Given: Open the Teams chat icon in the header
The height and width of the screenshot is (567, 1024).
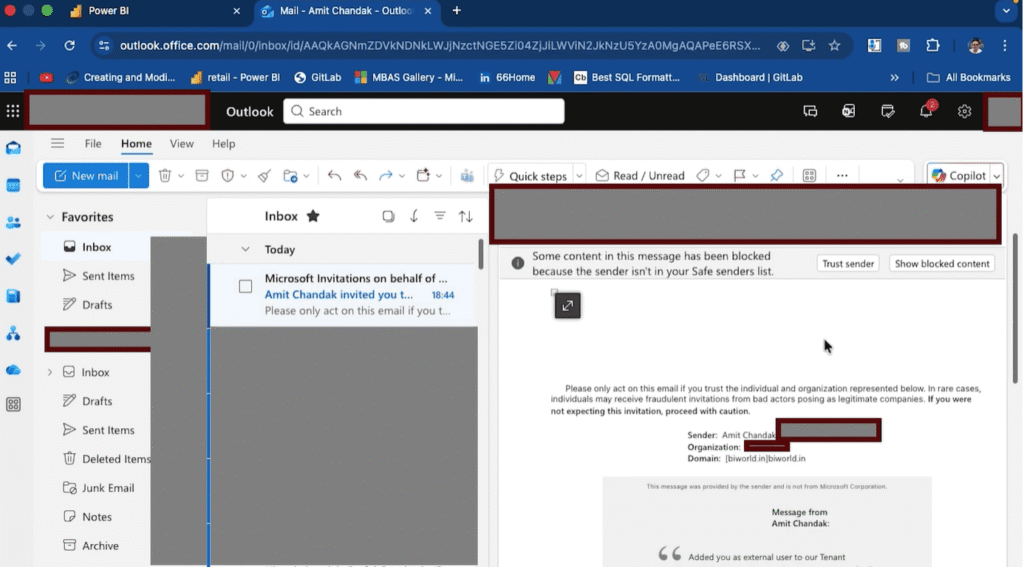Looking at the screenshot, I should (x=810, y=111).
